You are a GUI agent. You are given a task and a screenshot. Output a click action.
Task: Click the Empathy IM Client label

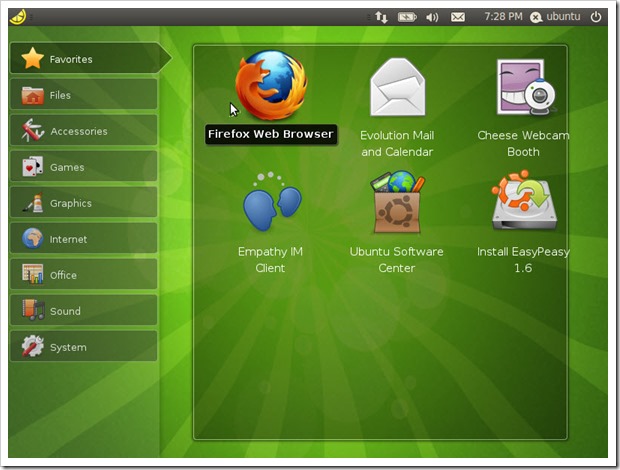pyautogui.click(x=270, y=260)
